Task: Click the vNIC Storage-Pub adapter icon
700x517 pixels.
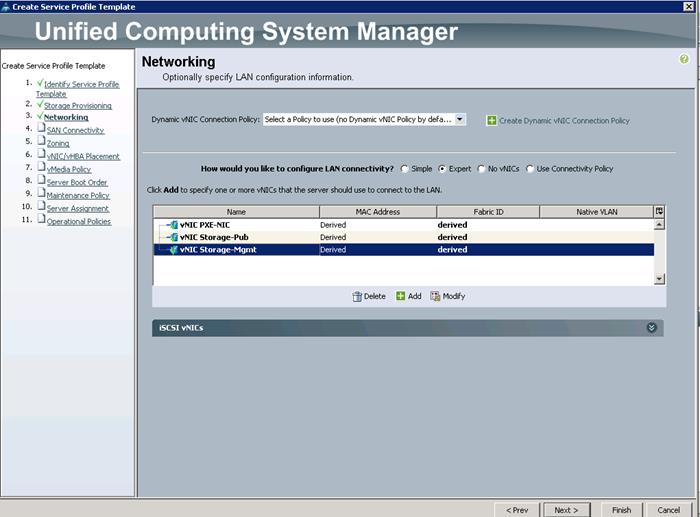Action: coord(173,237)
